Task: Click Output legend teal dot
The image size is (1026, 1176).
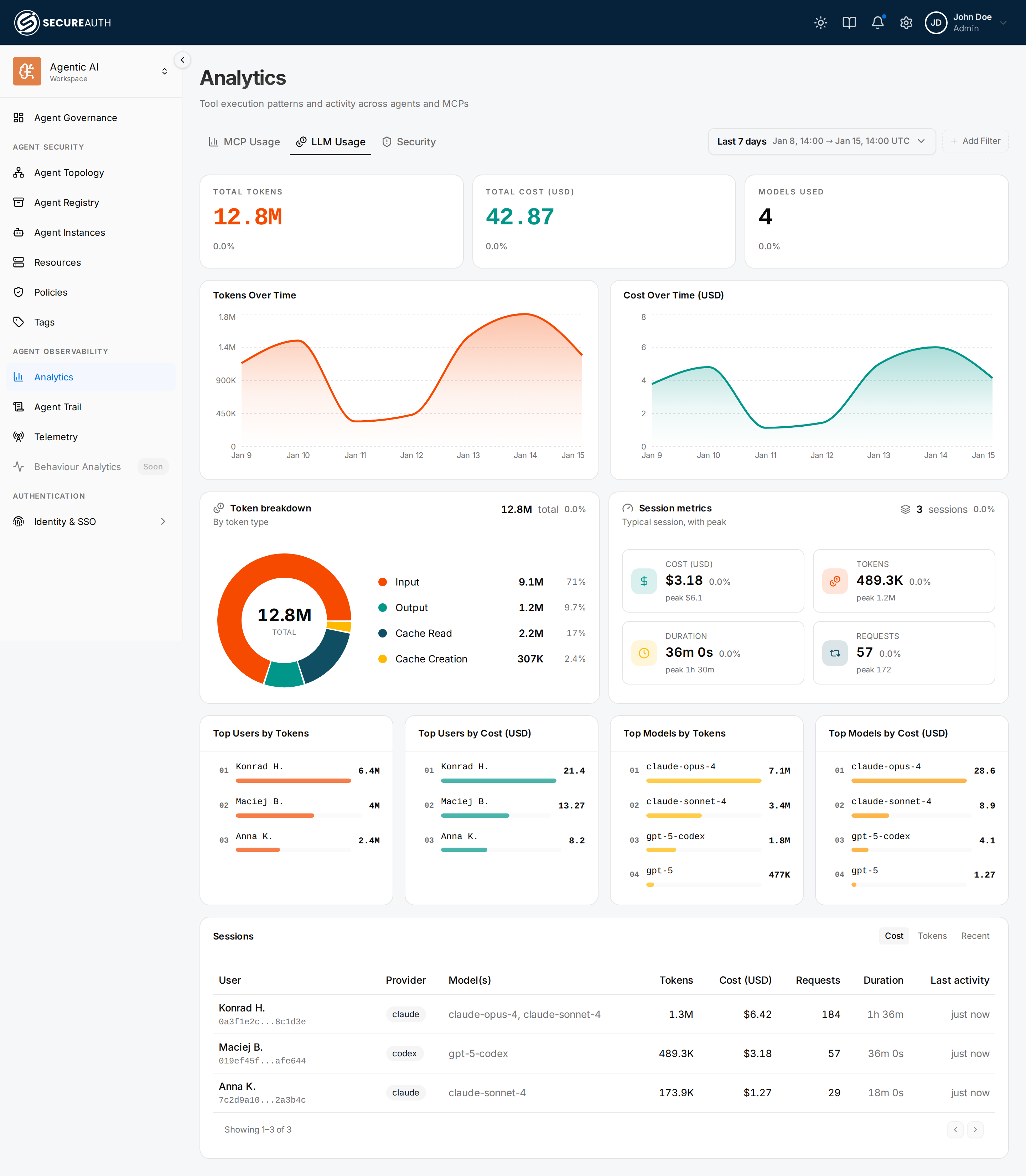Action: (x=383, y=608)
